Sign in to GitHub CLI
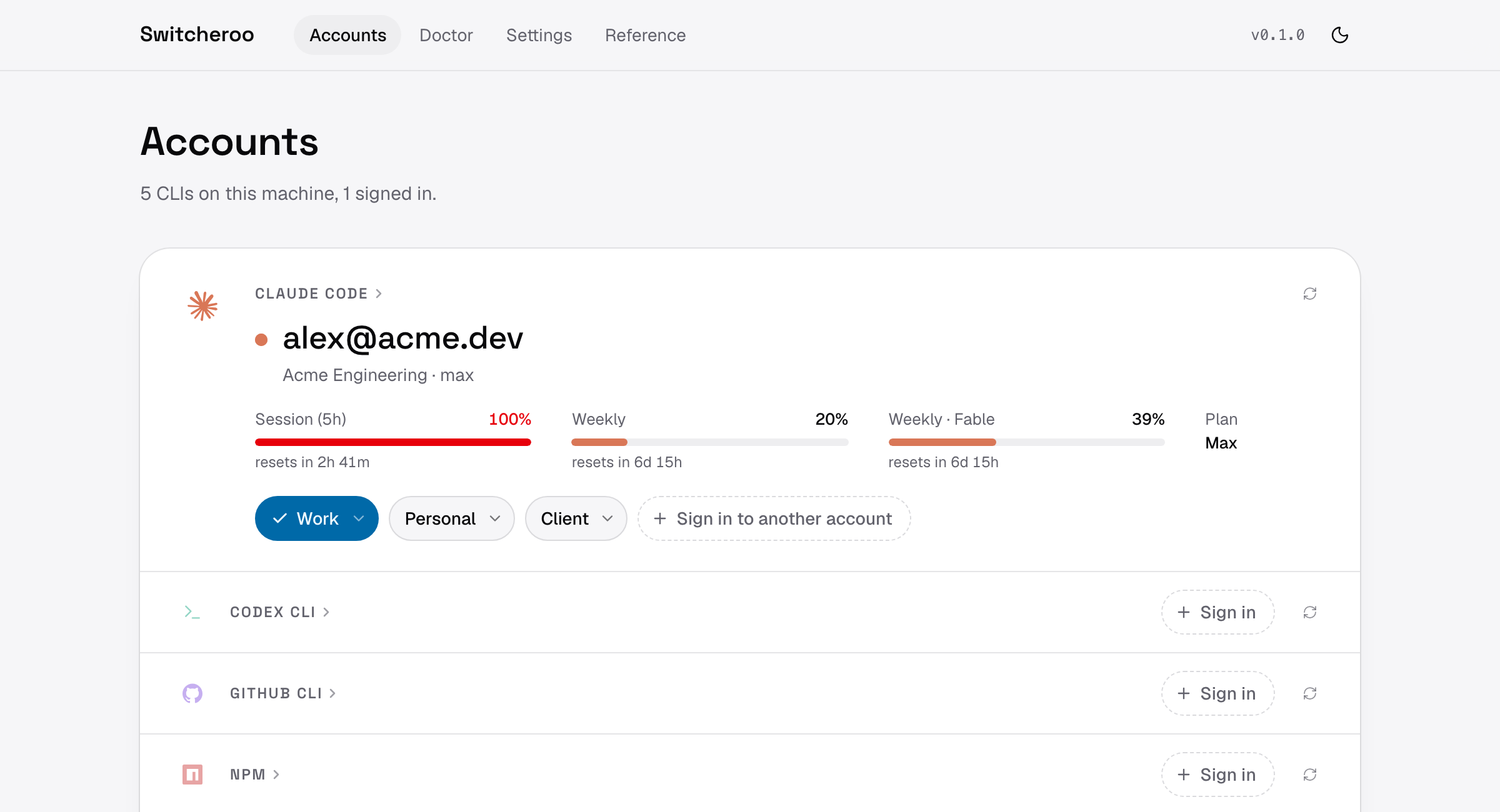This screenshot has height=812, width=1500. click(x=1217, y=693)
